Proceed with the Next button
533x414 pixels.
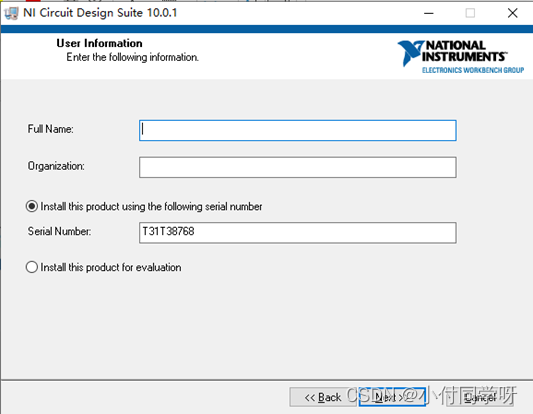tap(392, 397)
